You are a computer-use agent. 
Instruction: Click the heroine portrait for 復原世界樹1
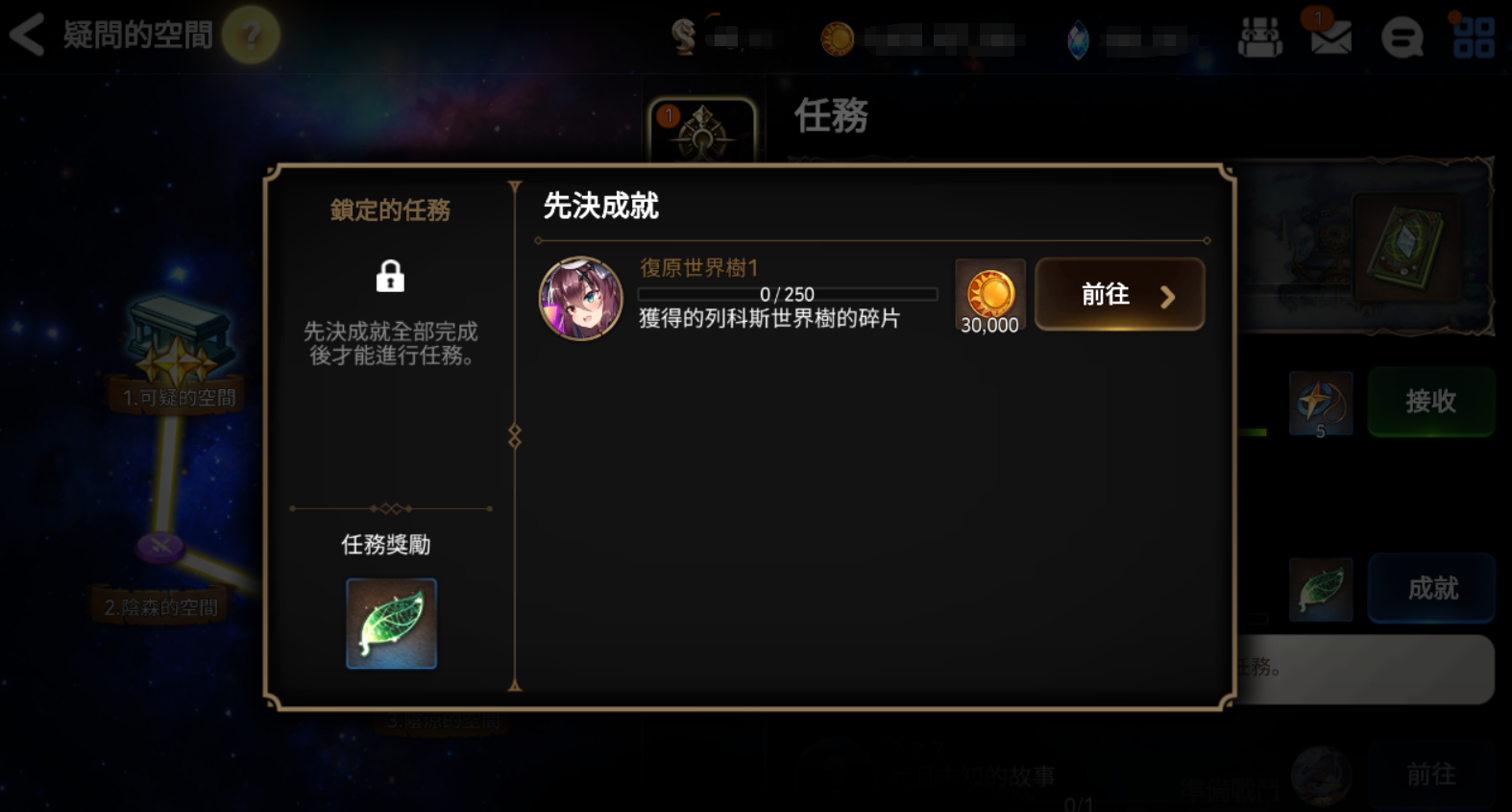[x=580, y=298]
